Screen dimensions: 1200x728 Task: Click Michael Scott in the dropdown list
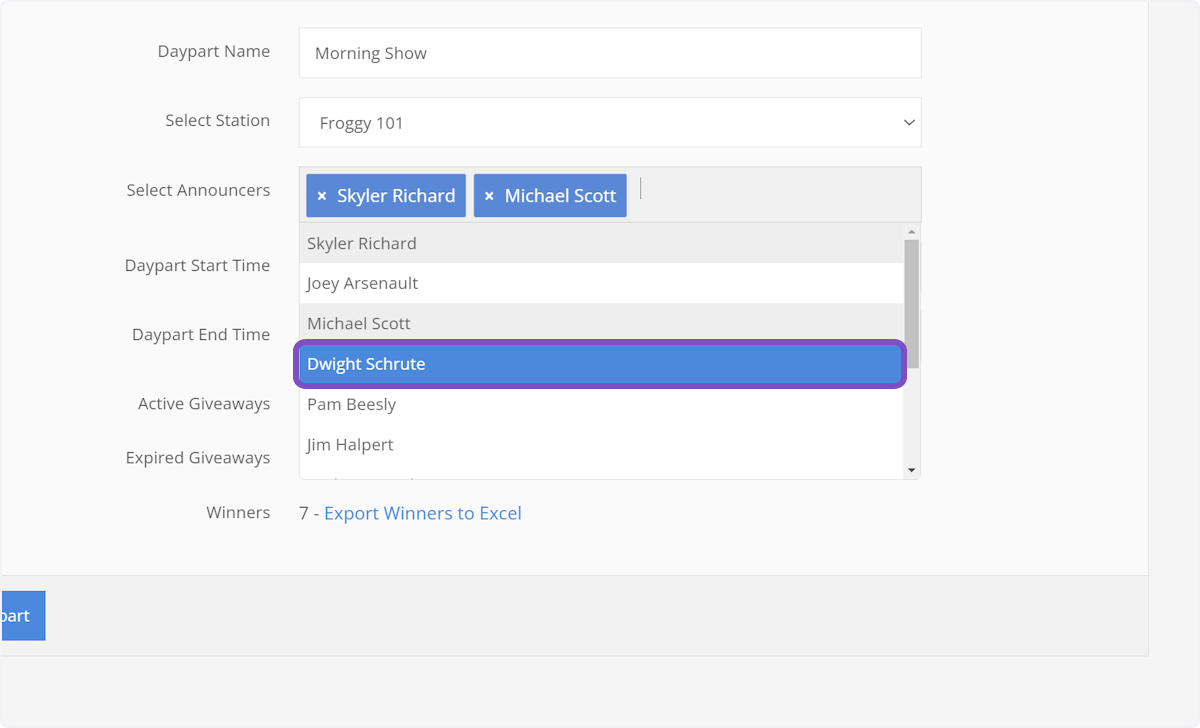(x=600, y=323)
